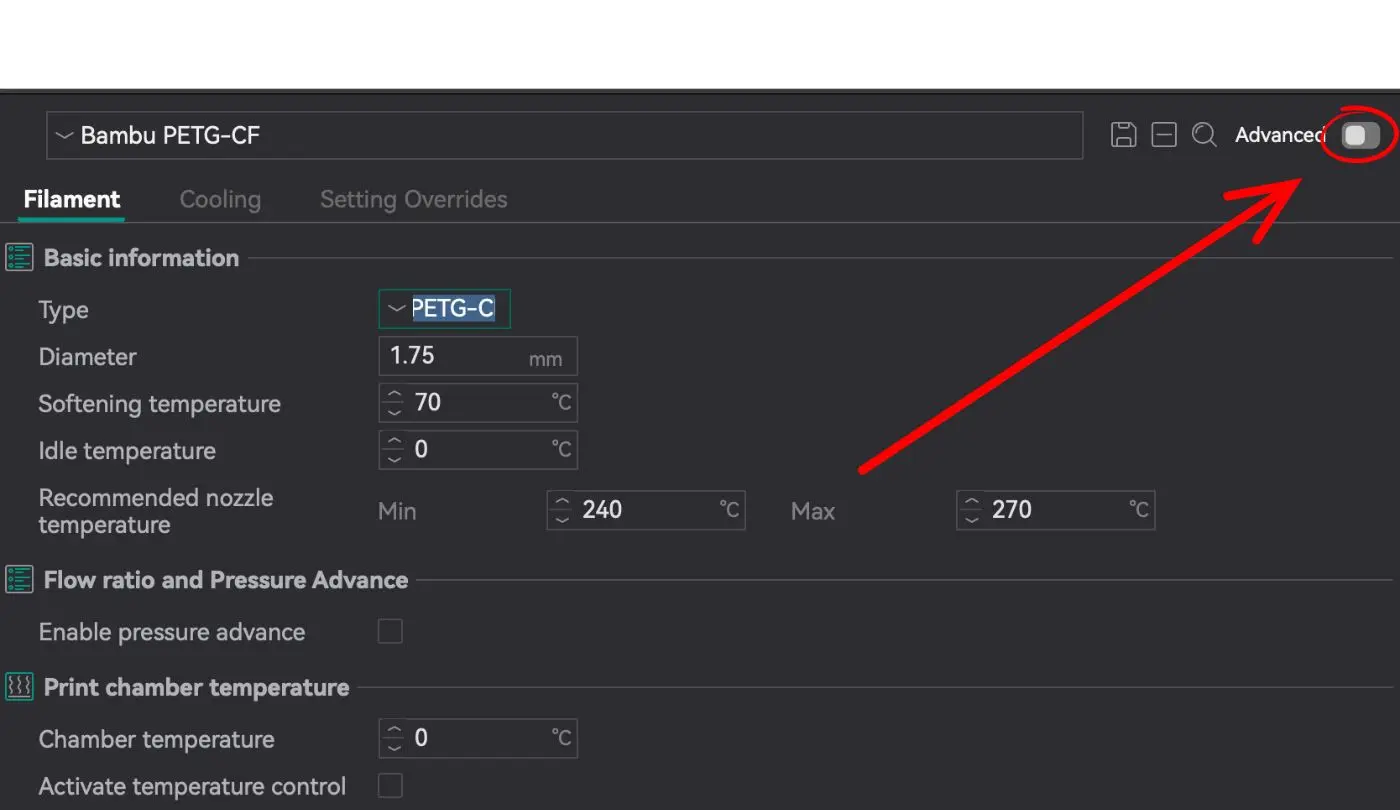
Task: Increase softening temperature with up arrow
Action: pyautogui.click(x=395, y=395)
